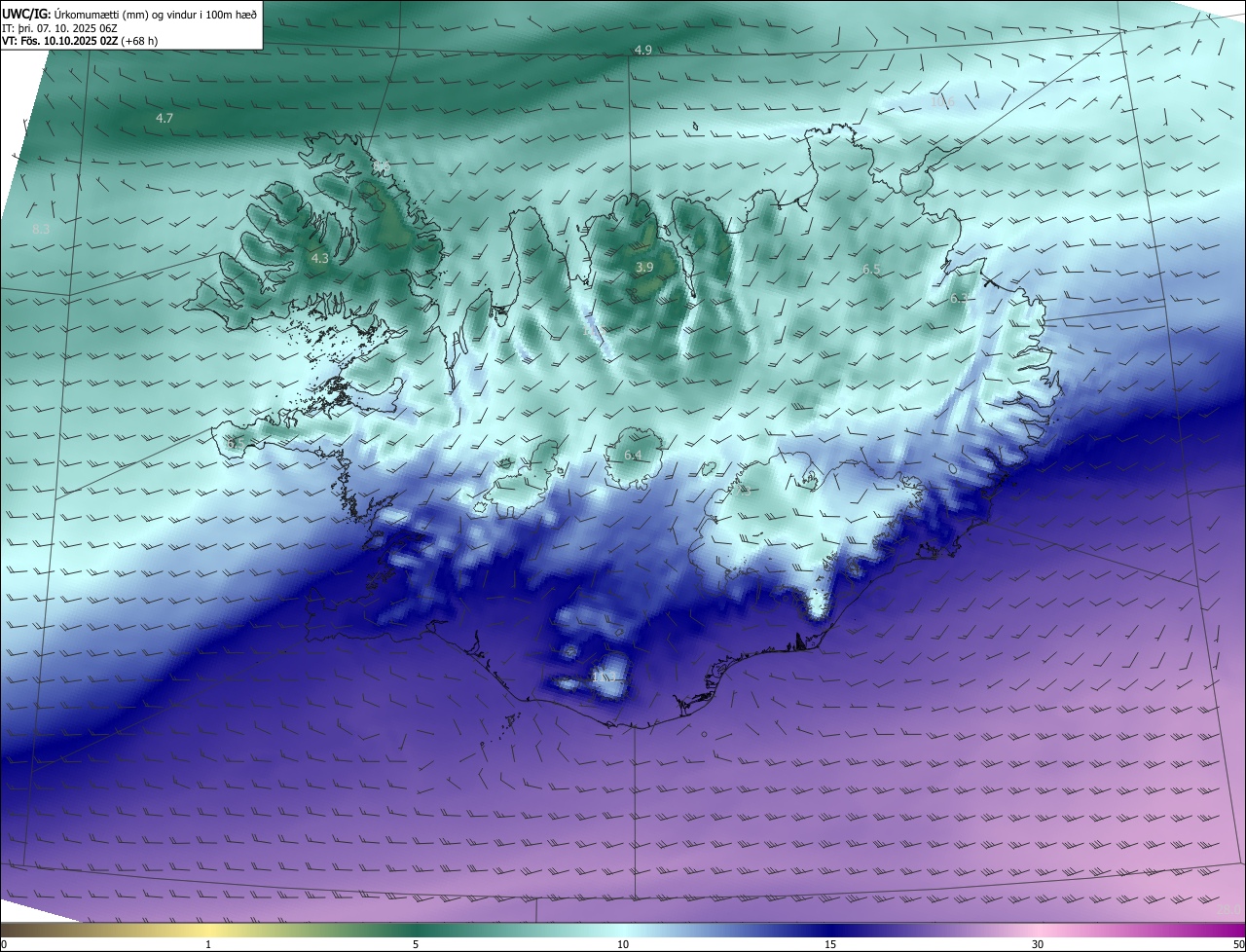Click the 50 tick on the color scale
1246x952 pixels.
point(1238,944)
